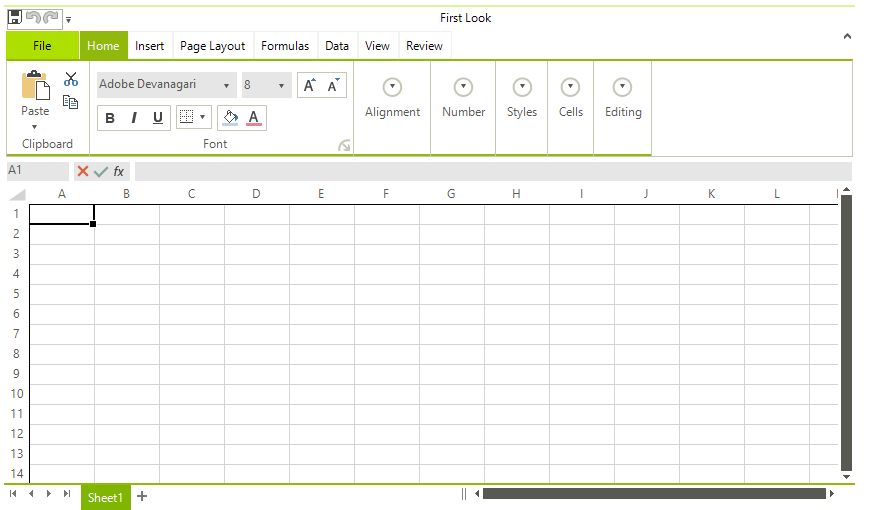Screen dimensions: 872x510
Task: Jump to the first sheet tab
Action: click(13, 494)
